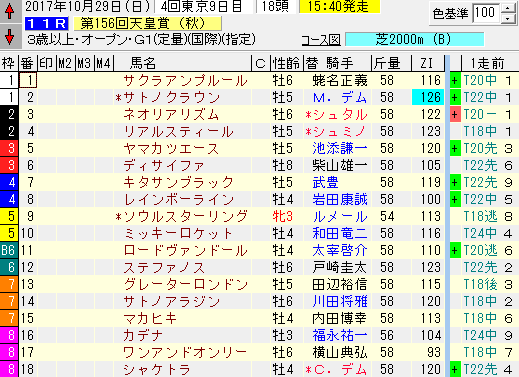Screen dimensions: 519x377
Task: Select horse リアルスティール
Action: point(178,132)
